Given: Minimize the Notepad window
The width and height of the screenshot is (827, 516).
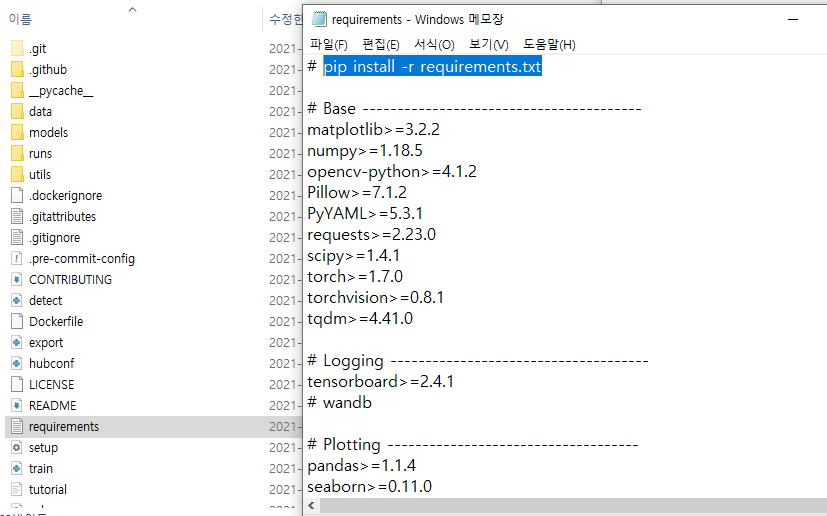Looking at the screenshot, I should click(x=793, y=20).
